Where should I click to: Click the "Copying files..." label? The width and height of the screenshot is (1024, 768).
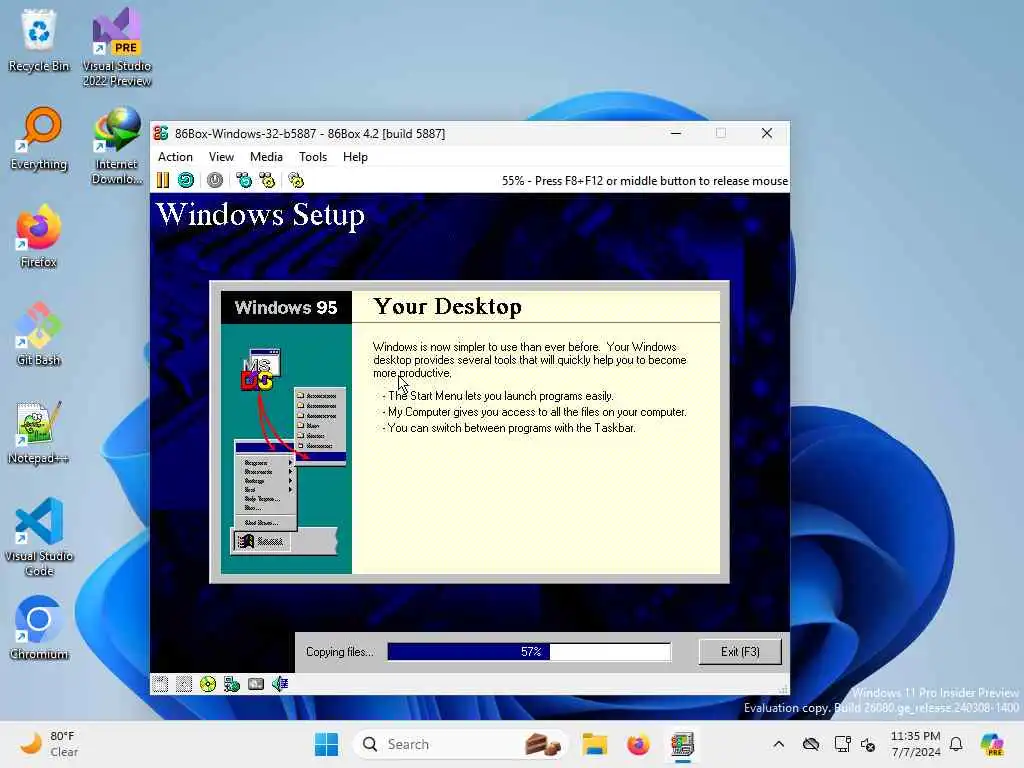340,652
